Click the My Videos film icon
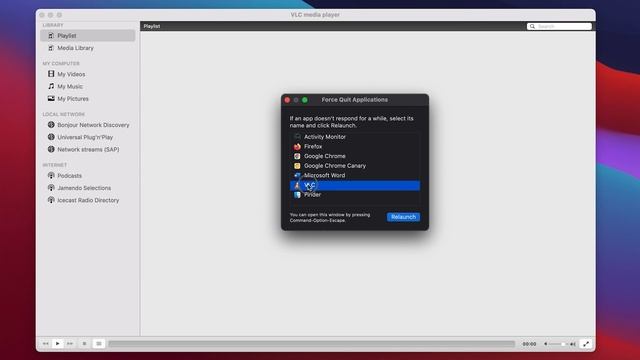Viewport: 640px width, 360px height. 51,74
